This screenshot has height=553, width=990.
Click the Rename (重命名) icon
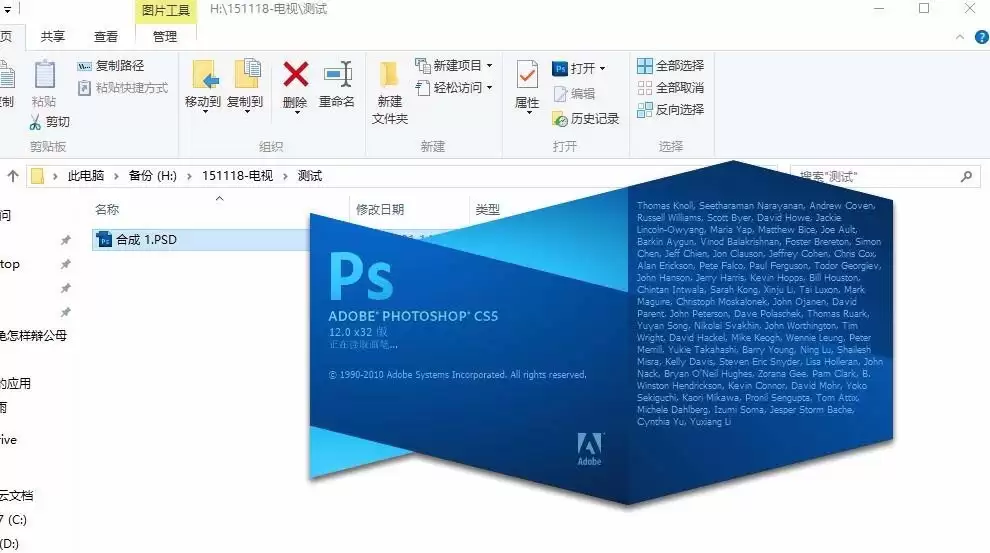337,74
